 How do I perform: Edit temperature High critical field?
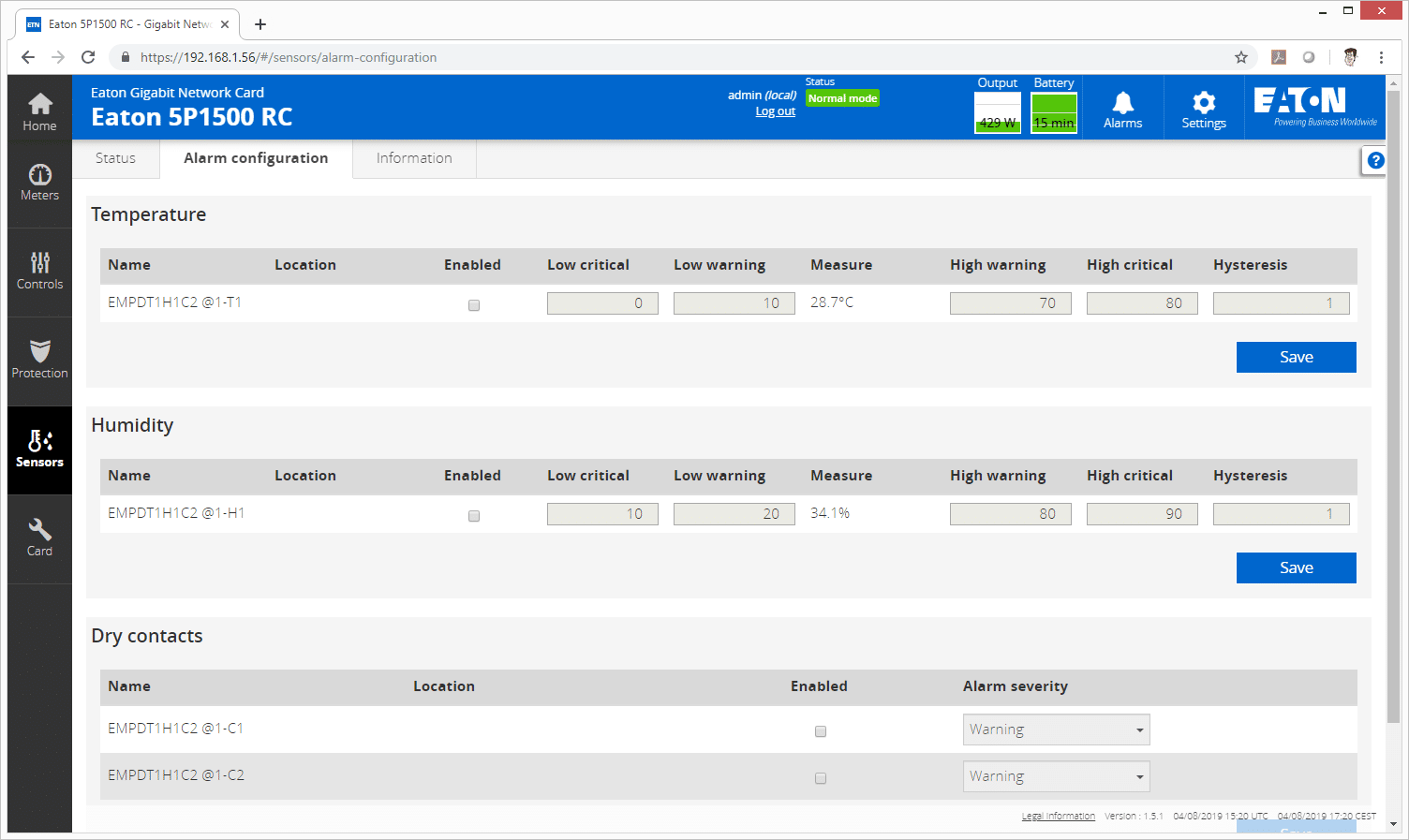tap(1142, 303)
